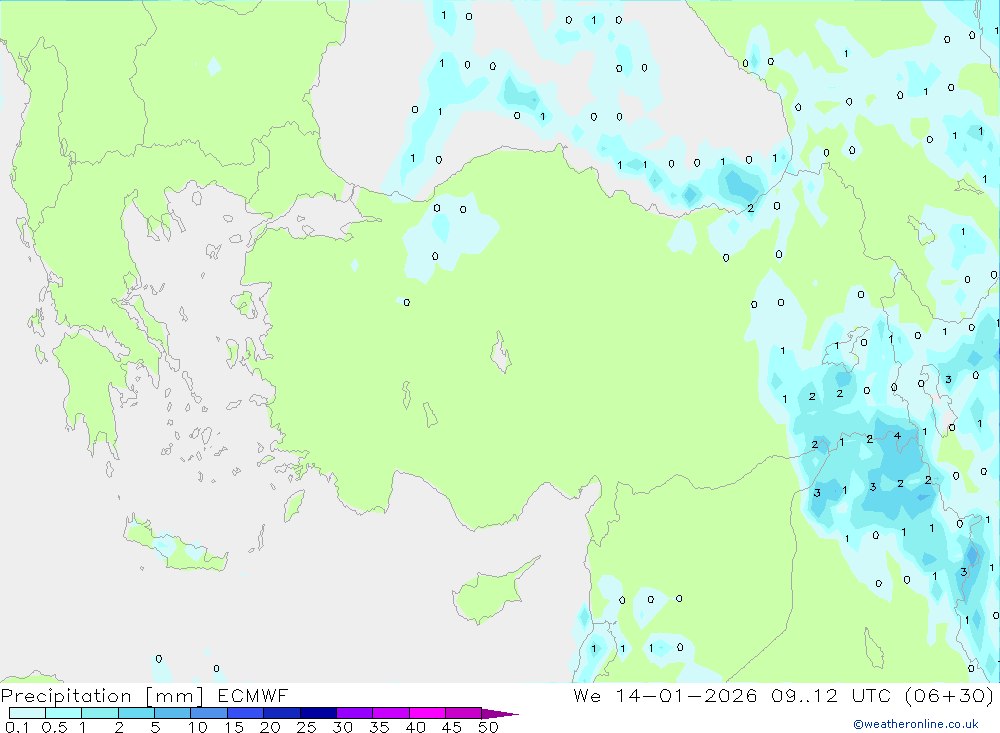Click the '0.5' legend scale label
This screenshot has height=733, width=1000.
54,727
